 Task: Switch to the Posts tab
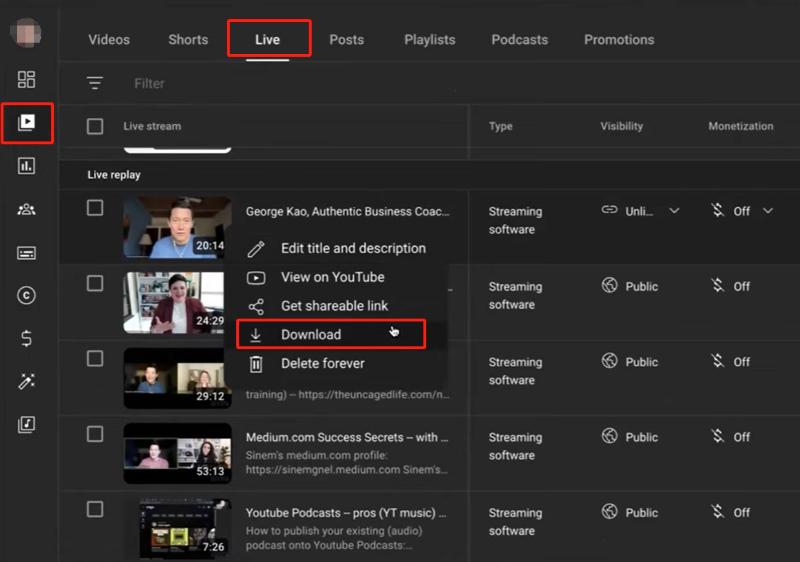click(x=347, y=39)
